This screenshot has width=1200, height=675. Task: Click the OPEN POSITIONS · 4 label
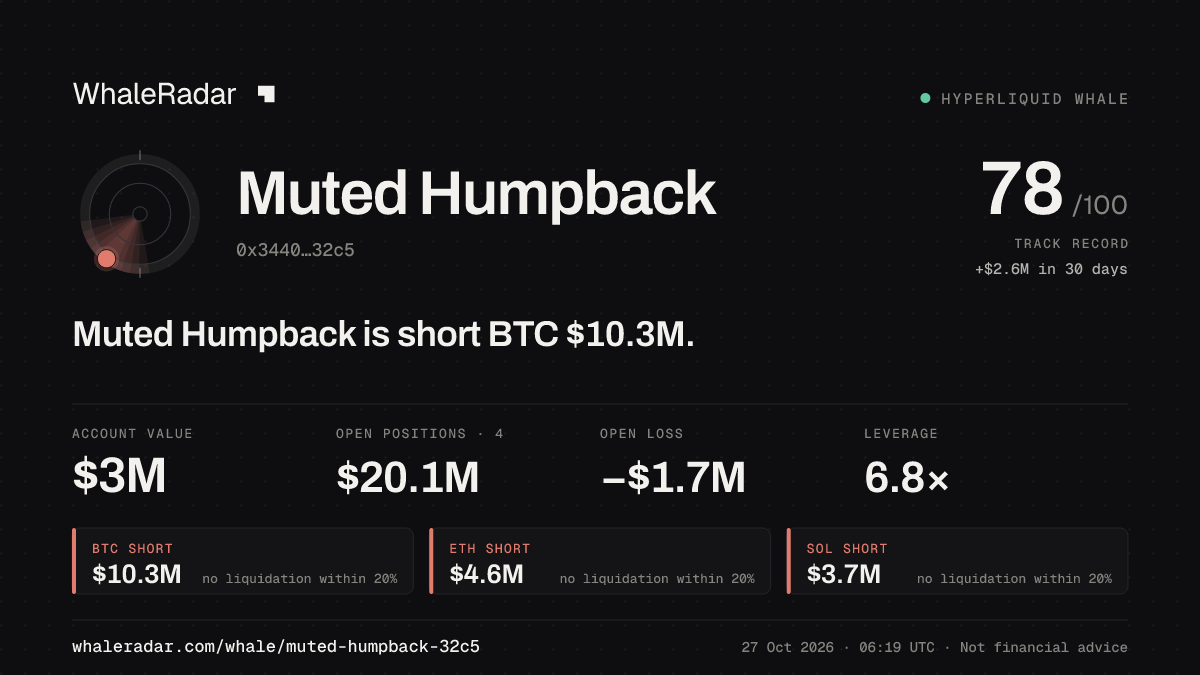pos(420,434)
